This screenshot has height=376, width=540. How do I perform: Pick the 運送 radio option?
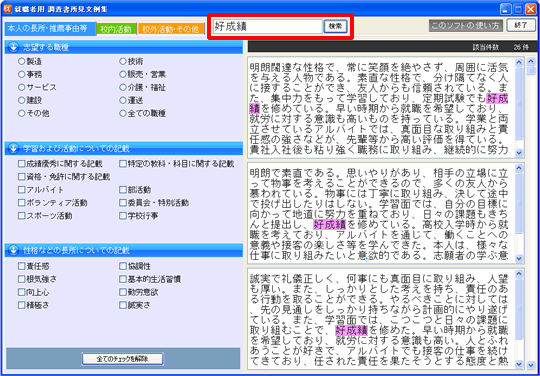[x=123, y=101]
